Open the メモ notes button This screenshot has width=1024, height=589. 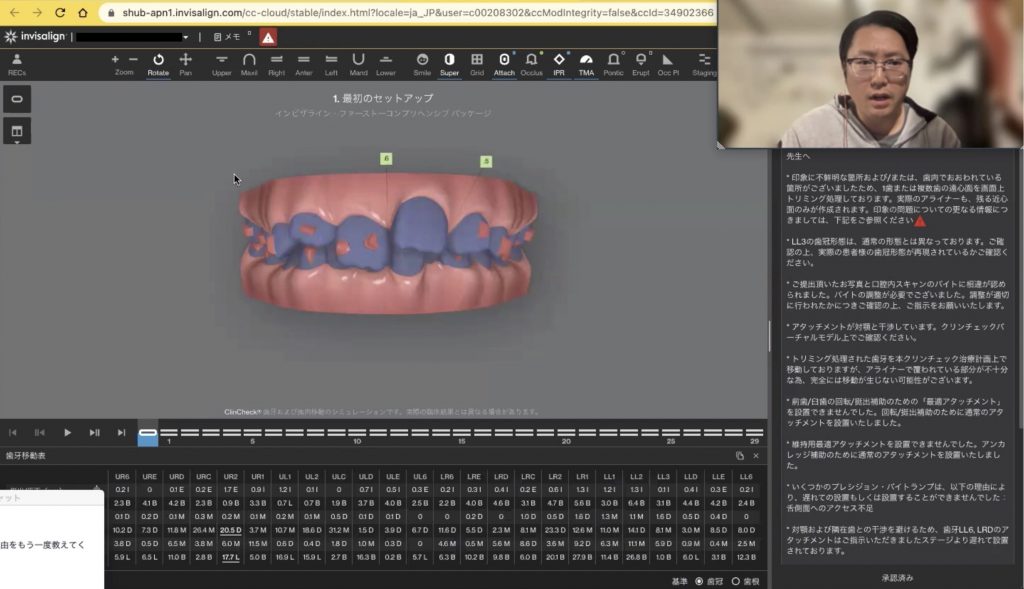[227, 37]
